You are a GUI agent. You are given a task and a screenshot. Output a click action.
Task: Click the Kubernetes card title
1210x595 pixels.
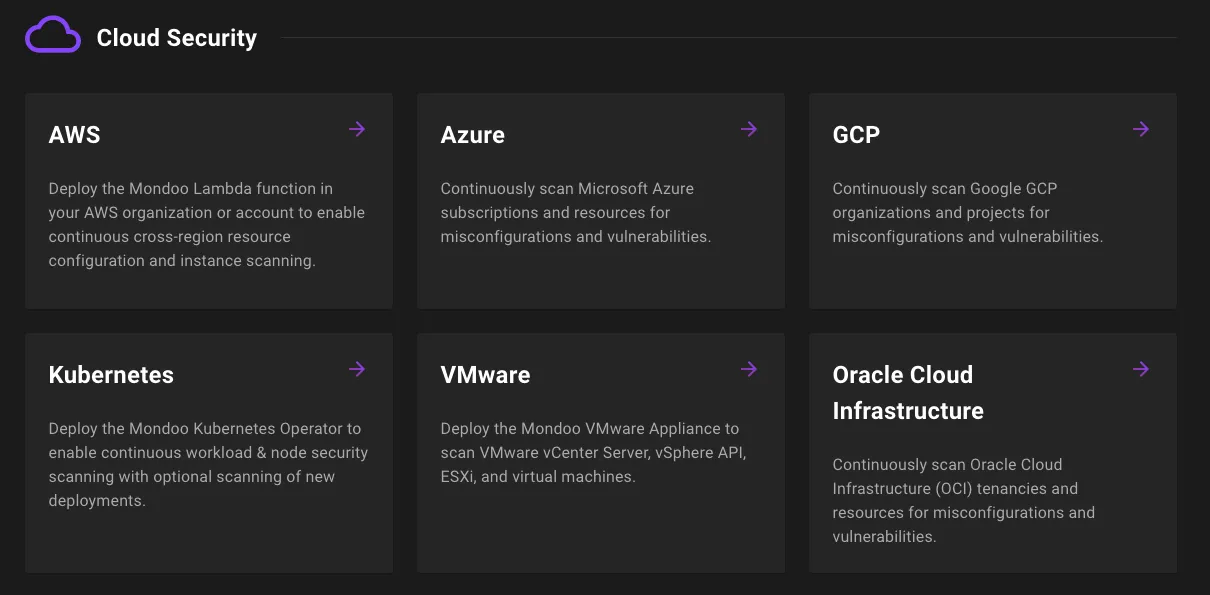(111, 374)
